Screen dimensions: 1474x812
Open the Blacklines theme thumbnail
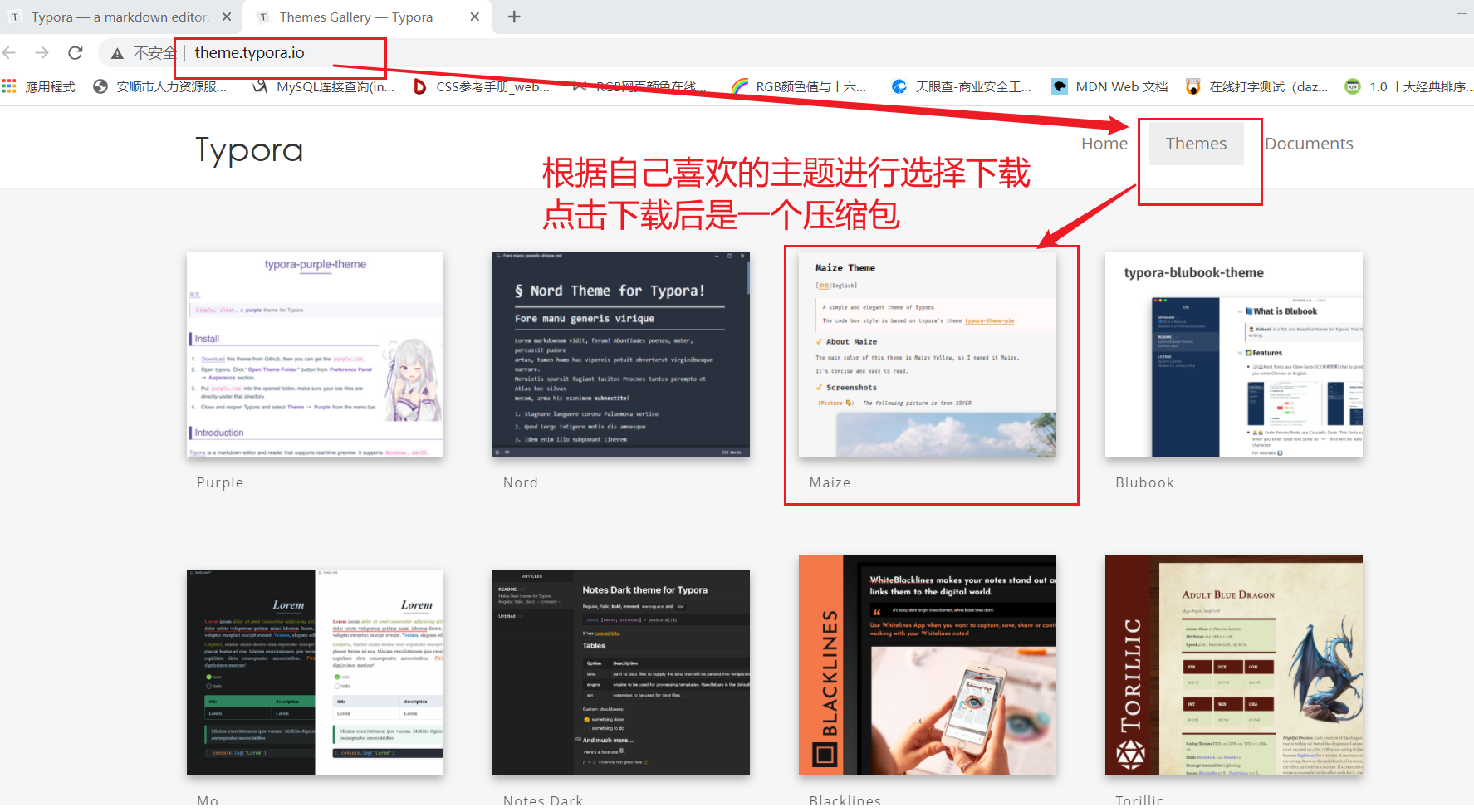tap(928, 666)
